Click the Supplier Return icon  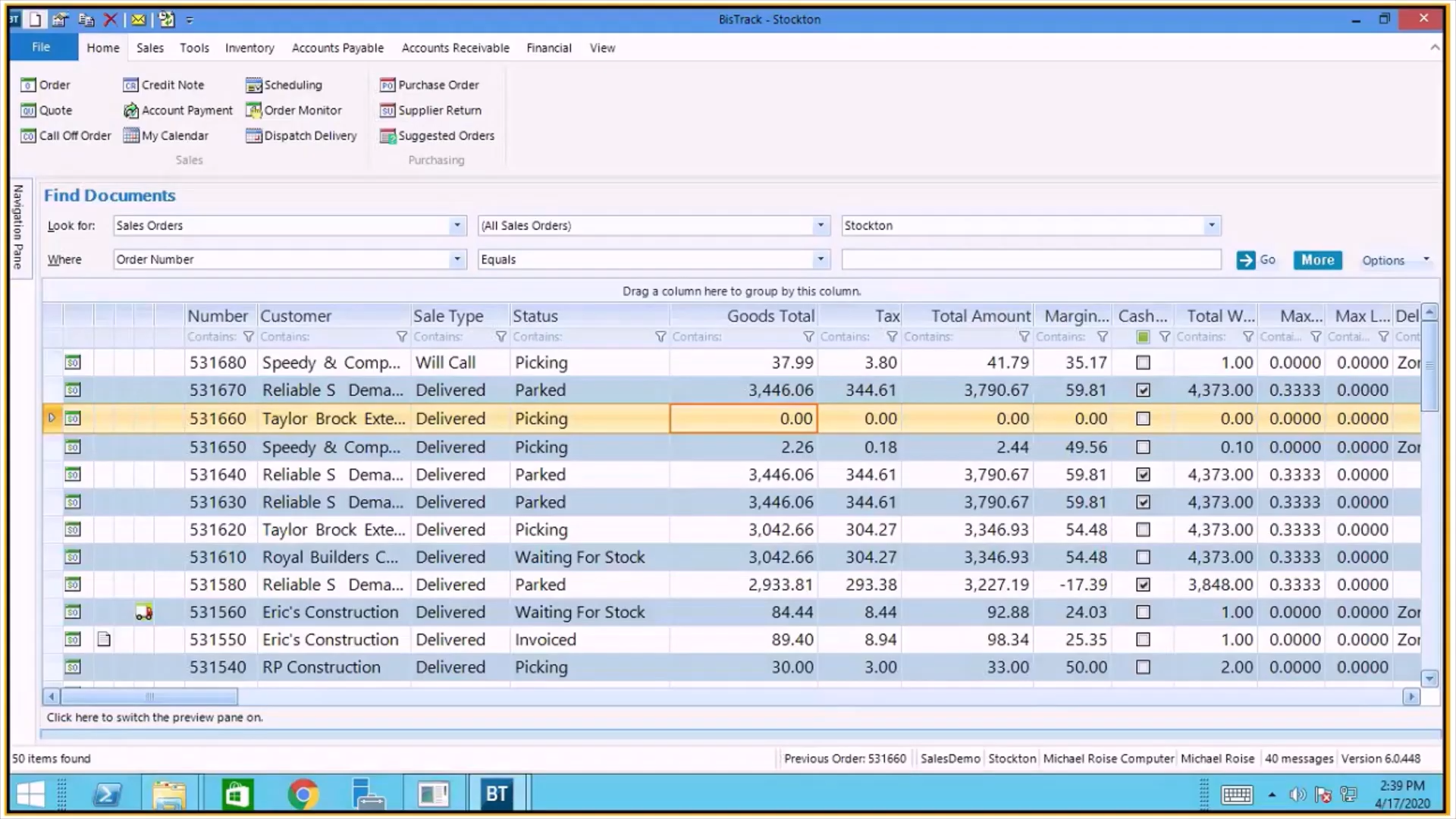coord(388,111)
